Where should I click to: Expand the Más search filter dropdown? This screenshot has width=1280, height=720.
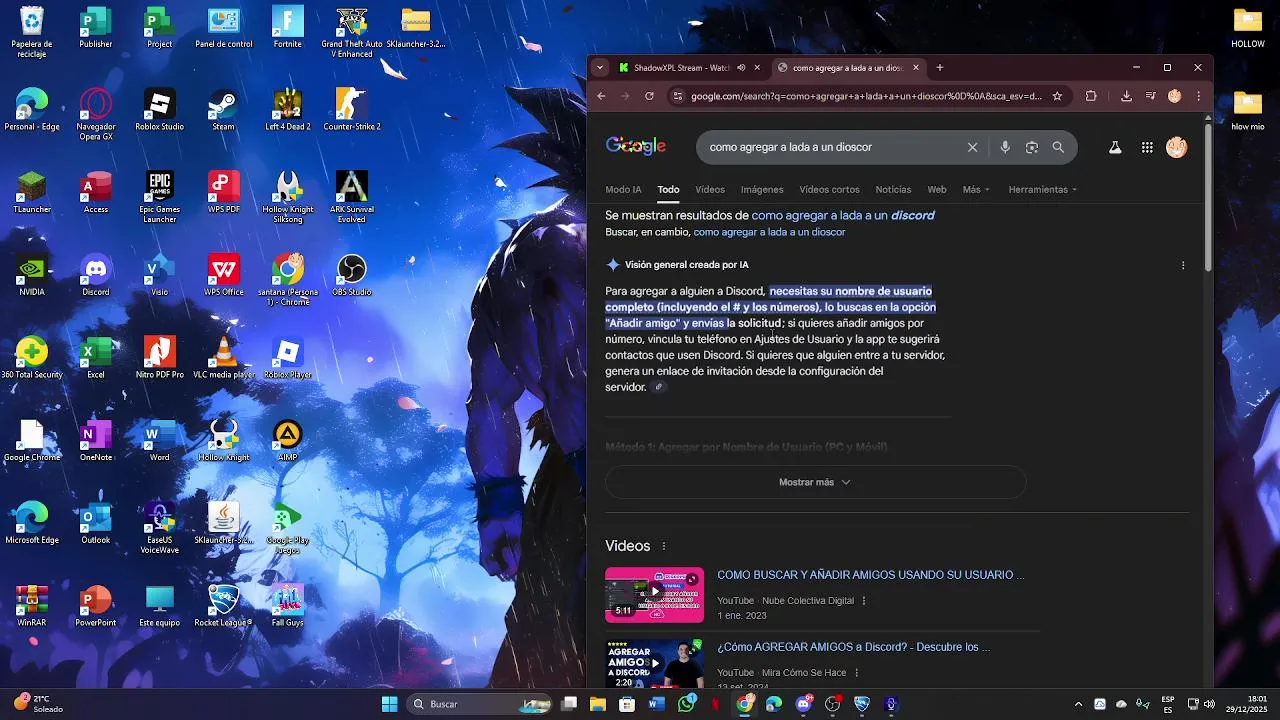pyautogui.click(x=976, y=189)
